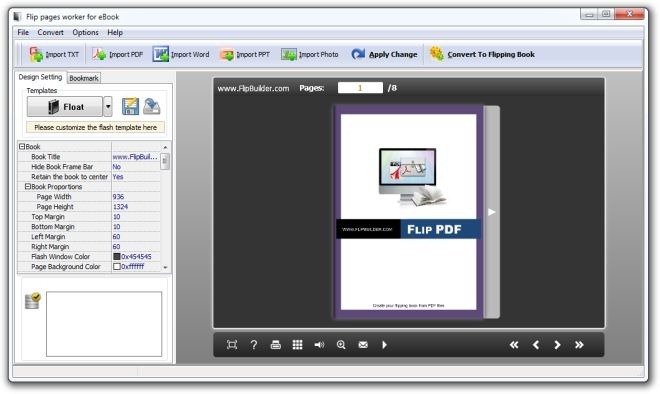Click the book cover page preview

[x=408, y=212]
